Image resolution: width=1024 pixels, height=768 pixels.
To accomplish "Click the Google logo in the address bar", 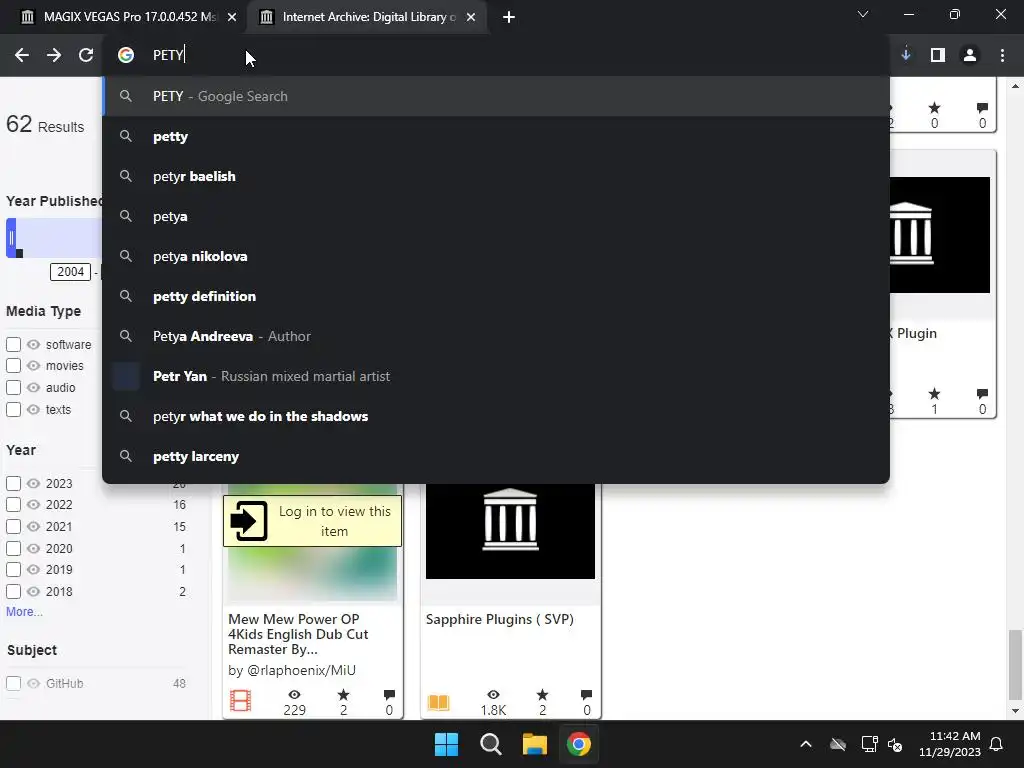I will [x=126, y=55].
